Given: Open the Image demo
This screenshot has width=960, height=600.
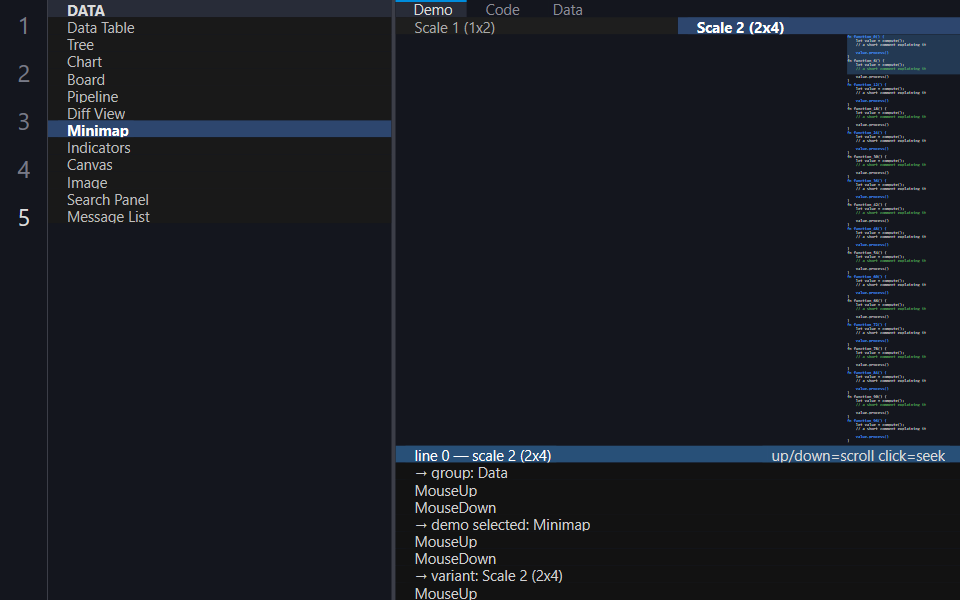Looking at the screenshot, I should pyautogui.click(x=219, y=182).
